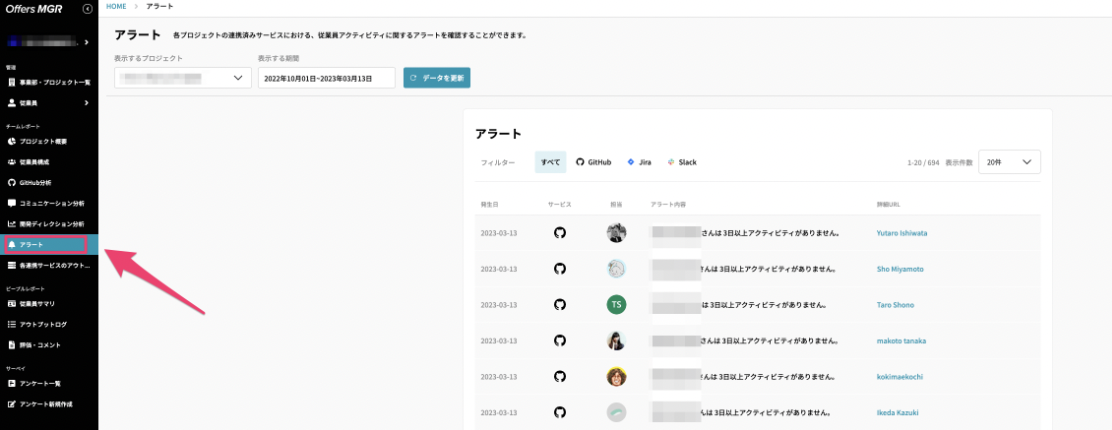Open the 表示するプロジェクト dropdown
The height and width of the screenshot is (430, 1112).
tap(183, 78)
